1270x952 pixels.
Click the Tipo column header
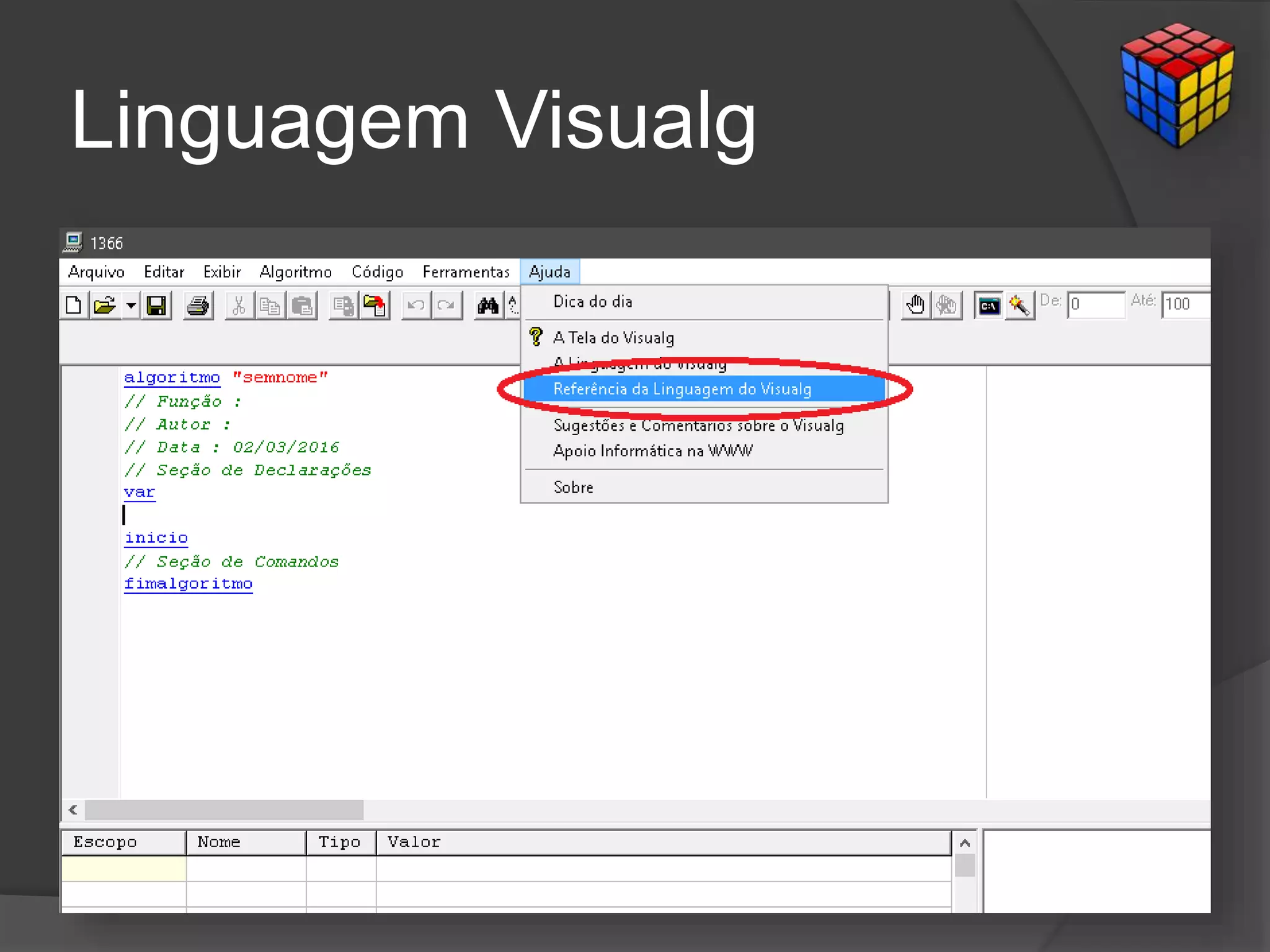tap(341, 843)
